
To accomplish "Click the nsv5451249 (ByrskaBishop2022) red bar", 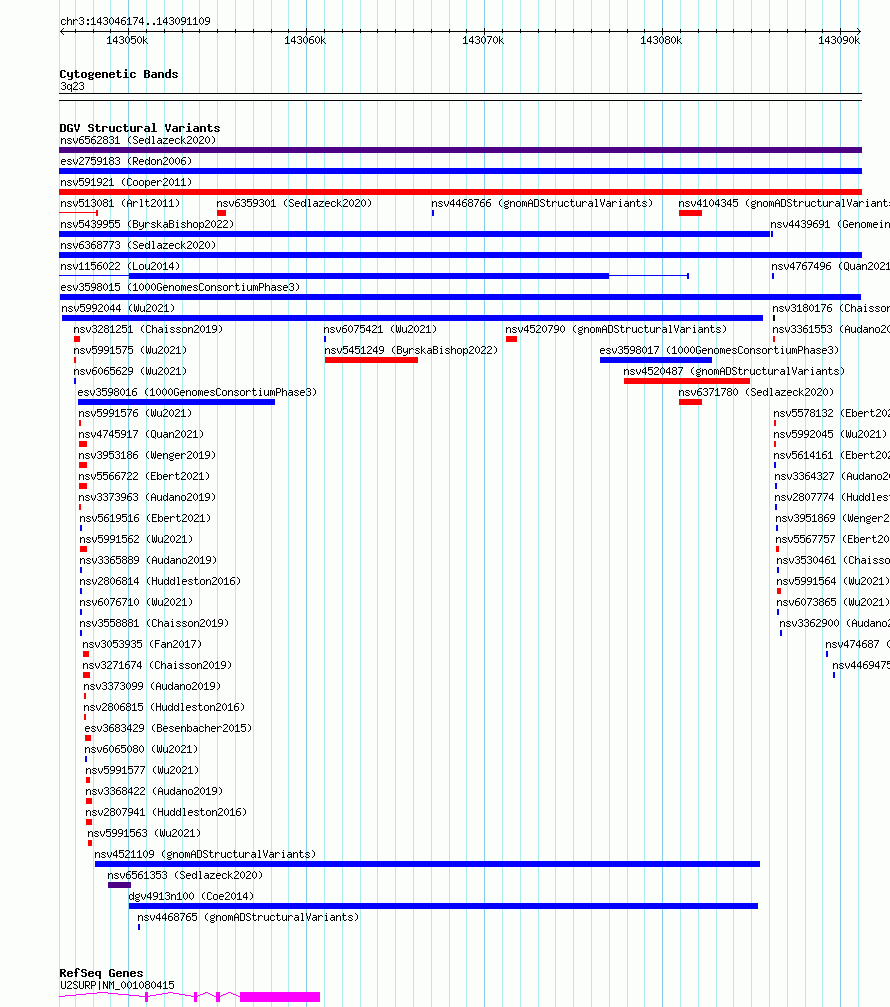I will coord(371,360).
